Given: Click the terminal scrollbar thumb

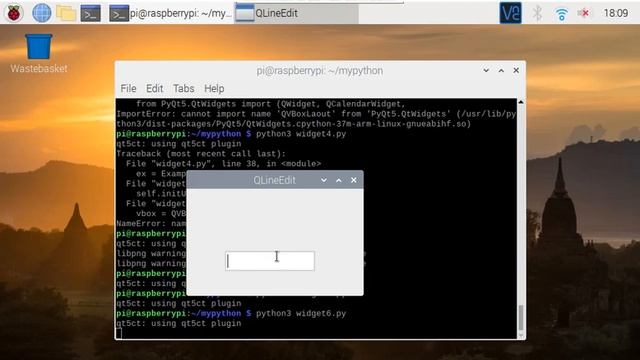Looking at the screenshot, I should pyautogui.click(x=521, y=318).
